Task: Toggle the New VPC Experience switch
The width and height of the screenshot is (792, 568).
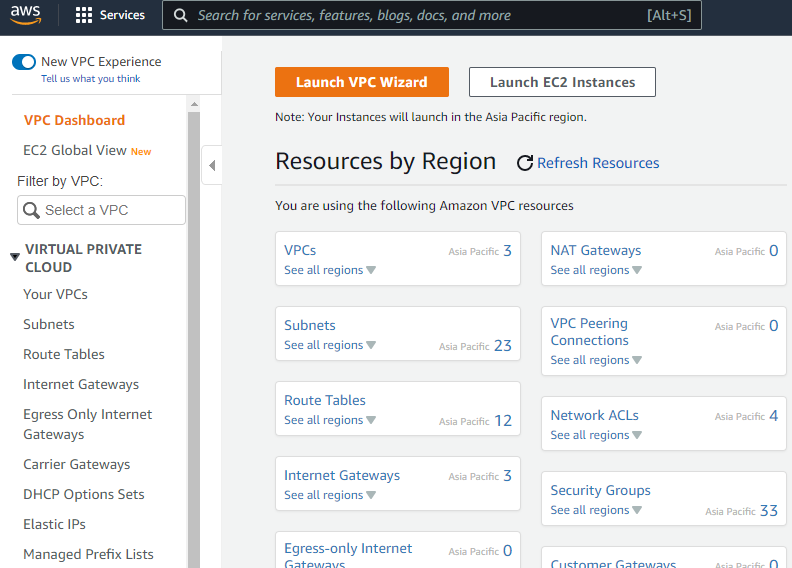Action: click(x=24, y=62)
